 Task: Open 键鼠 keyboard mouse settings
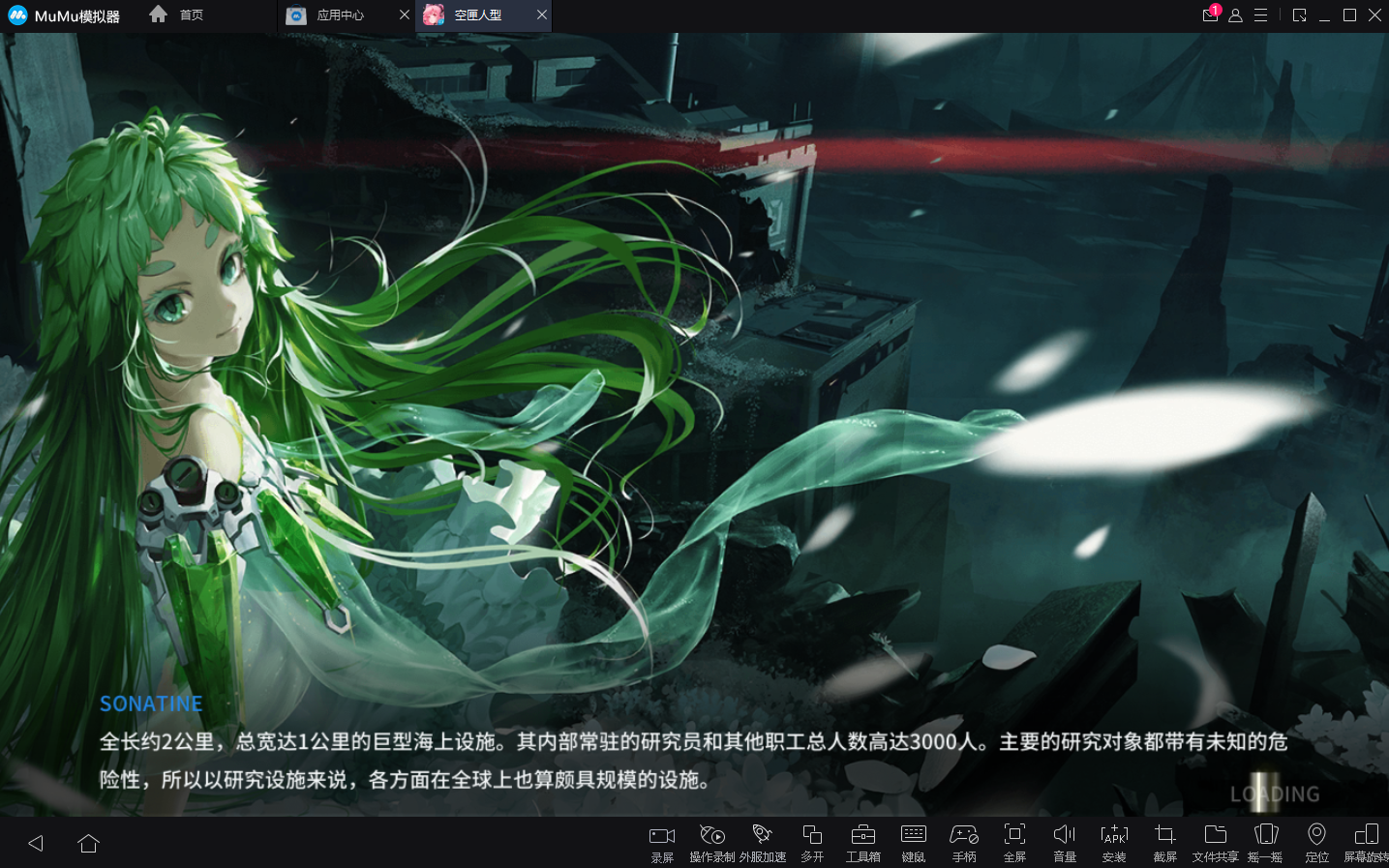(914, 843)
